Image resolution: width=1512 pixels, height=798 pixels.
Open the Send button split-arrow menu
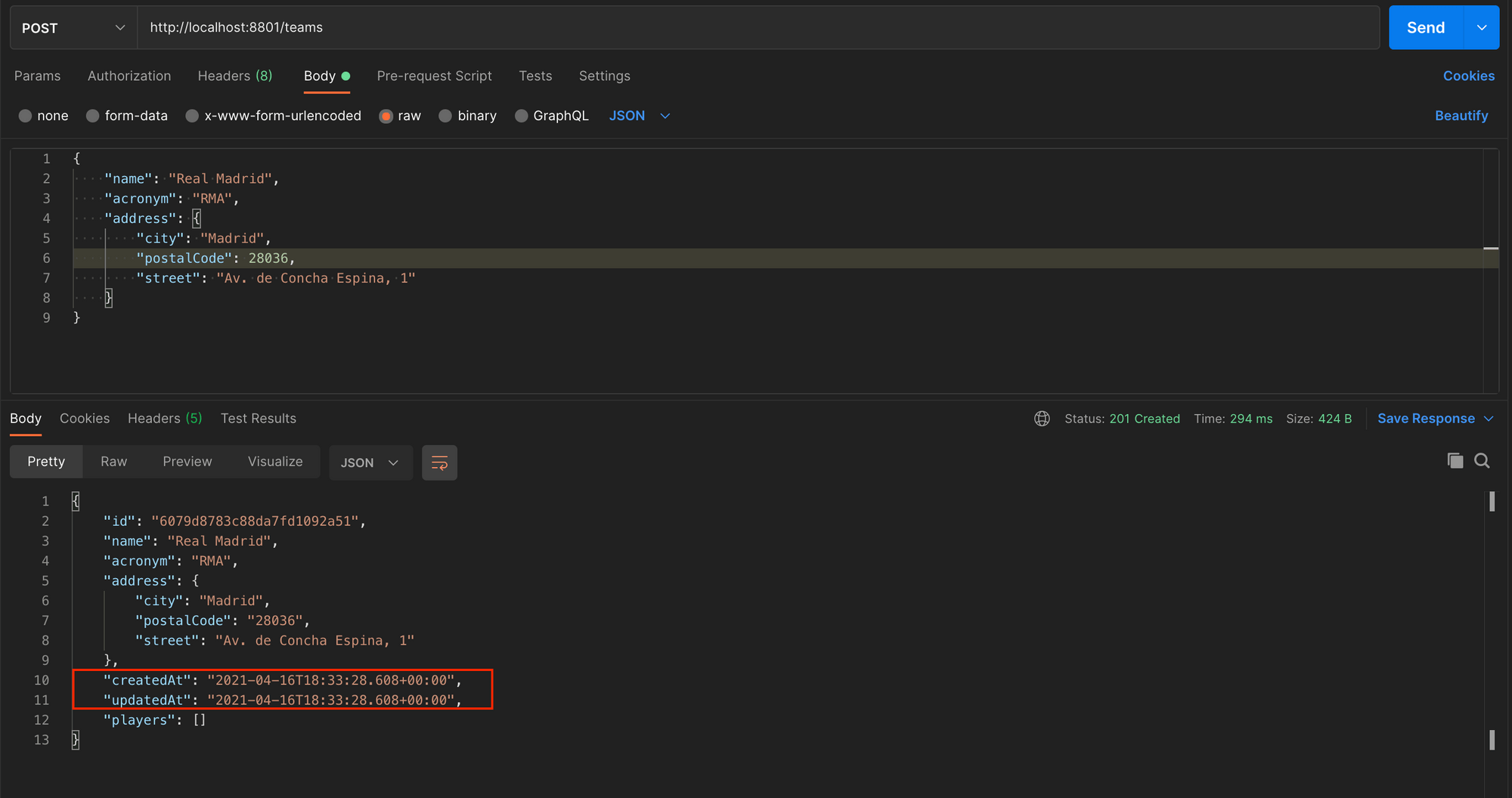1481,27
